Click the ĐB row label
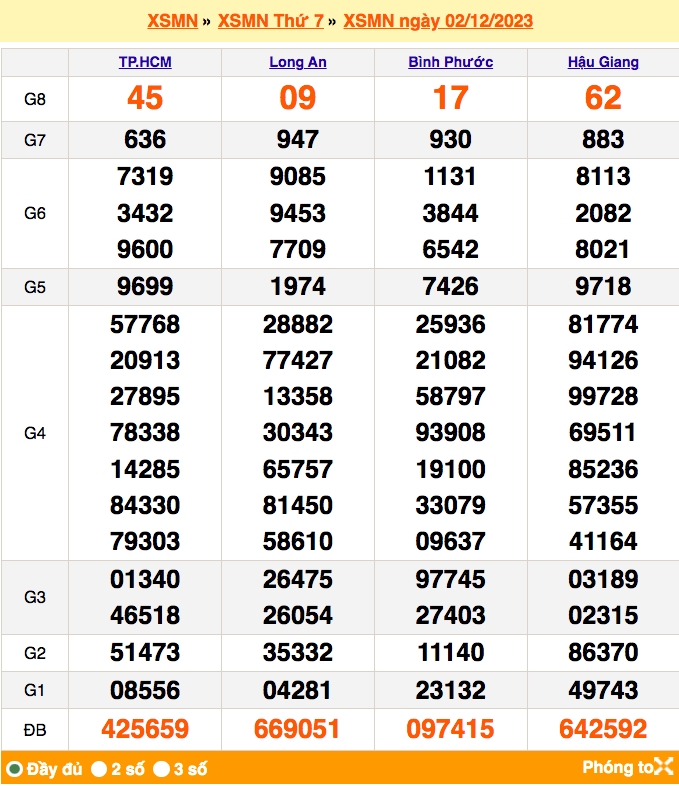 coord(35,730)
